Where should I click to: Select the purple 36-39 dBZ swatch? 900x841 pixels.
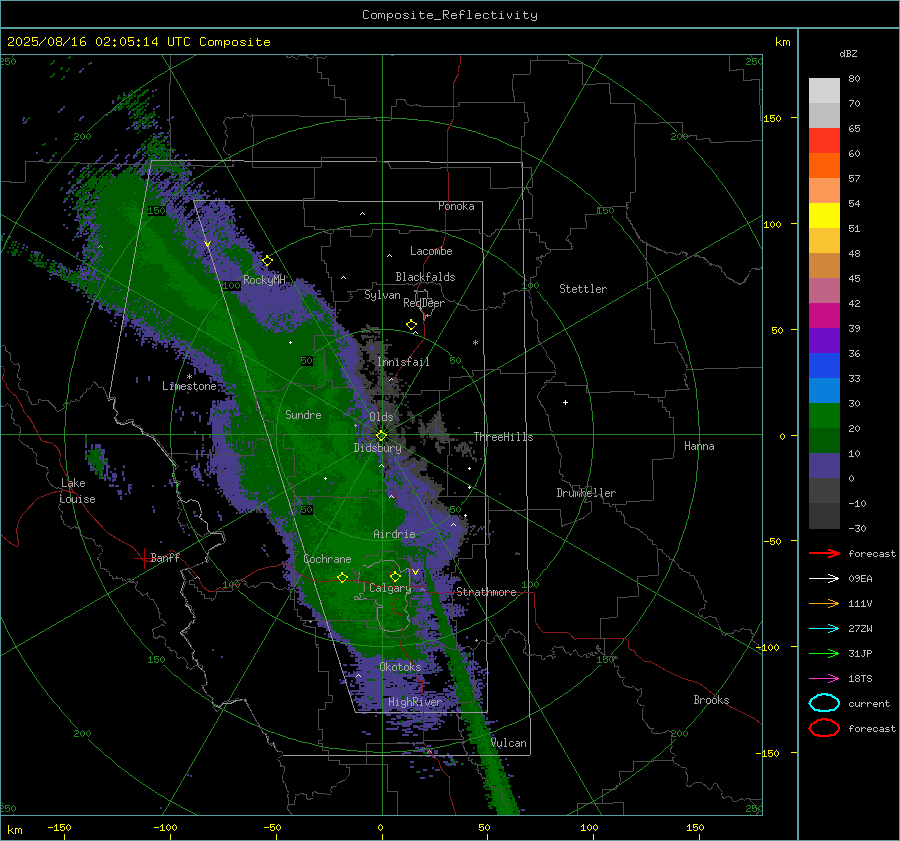pyautogui.click(x=824, y=341)
